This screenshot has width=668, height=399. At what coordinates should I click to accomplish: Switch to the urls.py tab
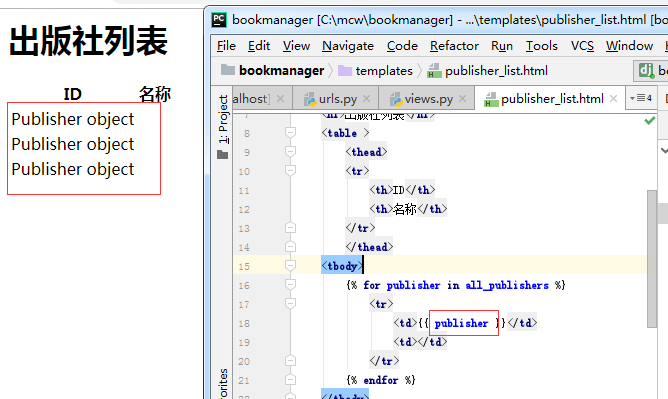tap(337, 99)
